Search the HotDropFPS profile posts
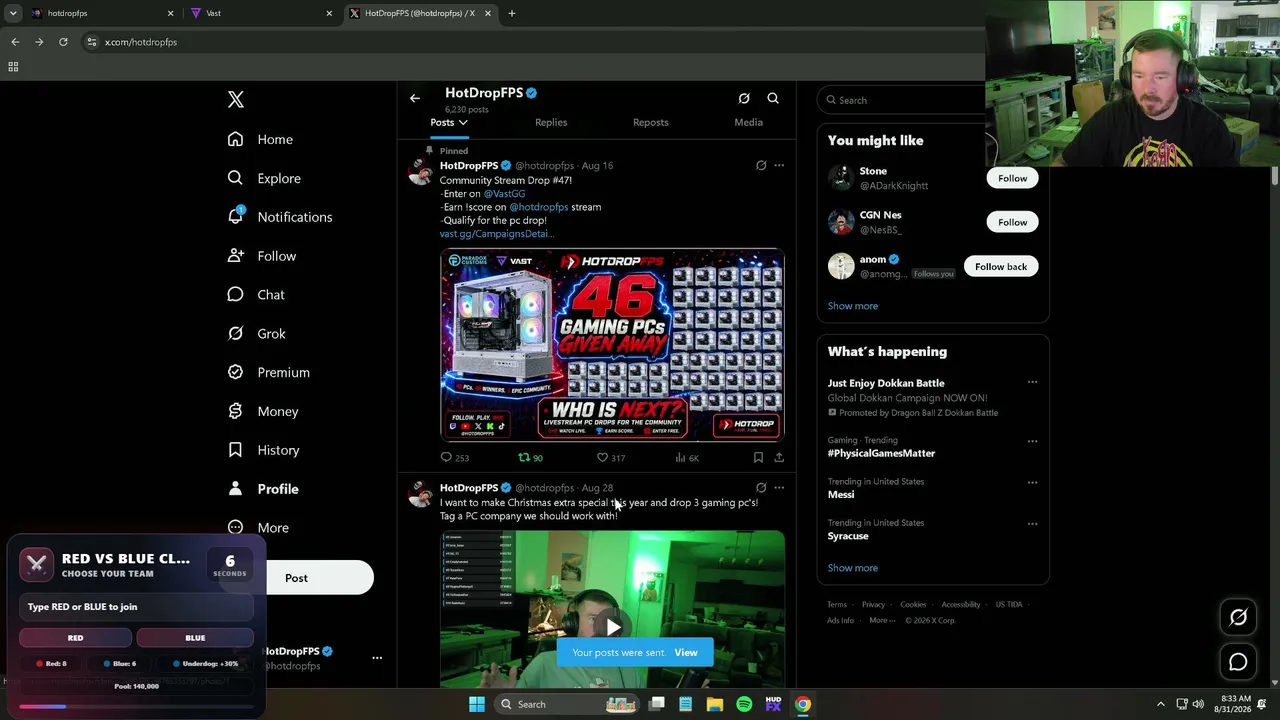Screen dimensions: 1280x720 pos(773,98)
